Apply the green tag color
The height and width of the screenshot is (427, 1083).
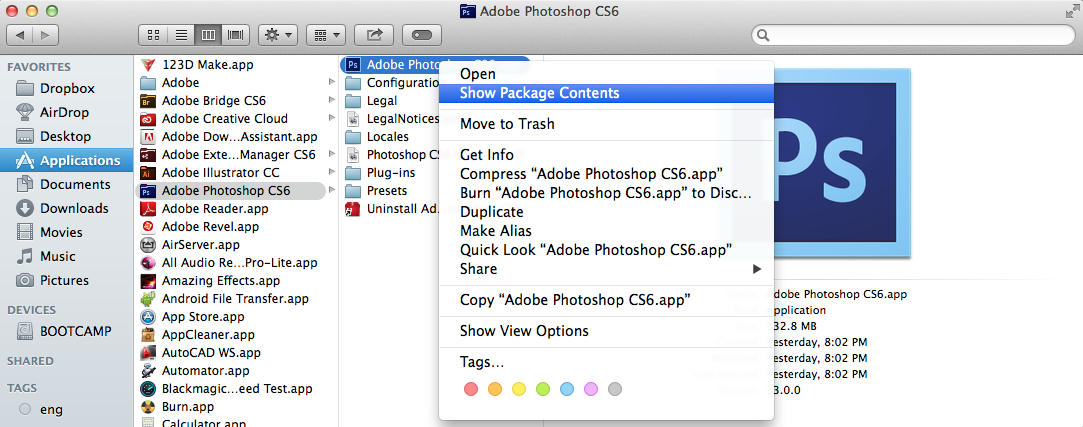point(543,389)
